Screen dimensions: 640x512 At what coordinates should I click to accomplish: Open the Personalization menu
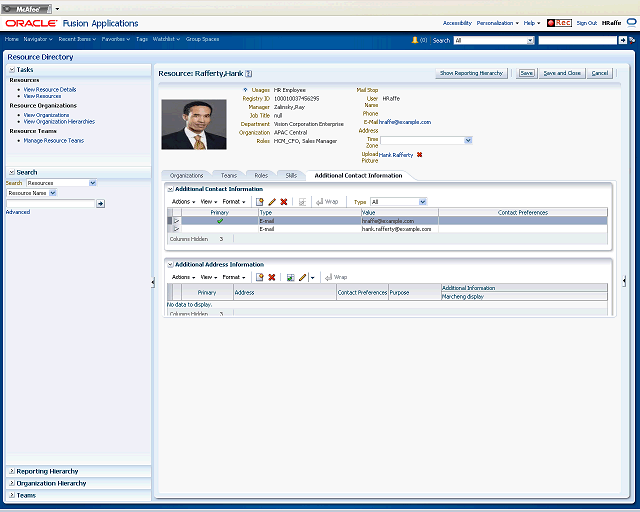coord(498,23)
